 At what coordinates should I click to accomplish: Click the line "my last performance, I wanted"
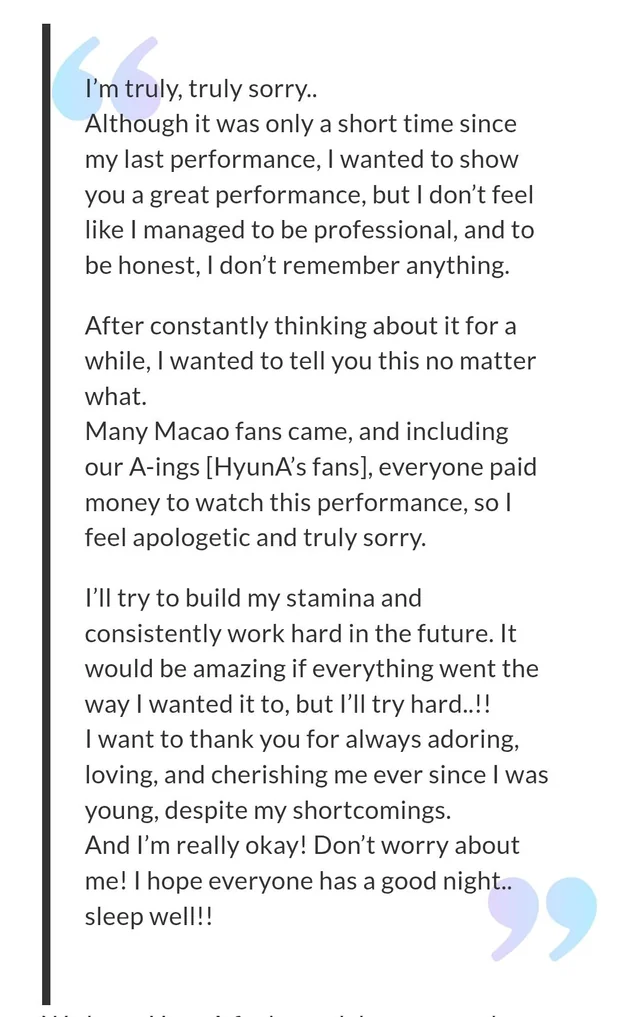pos(301,159)
